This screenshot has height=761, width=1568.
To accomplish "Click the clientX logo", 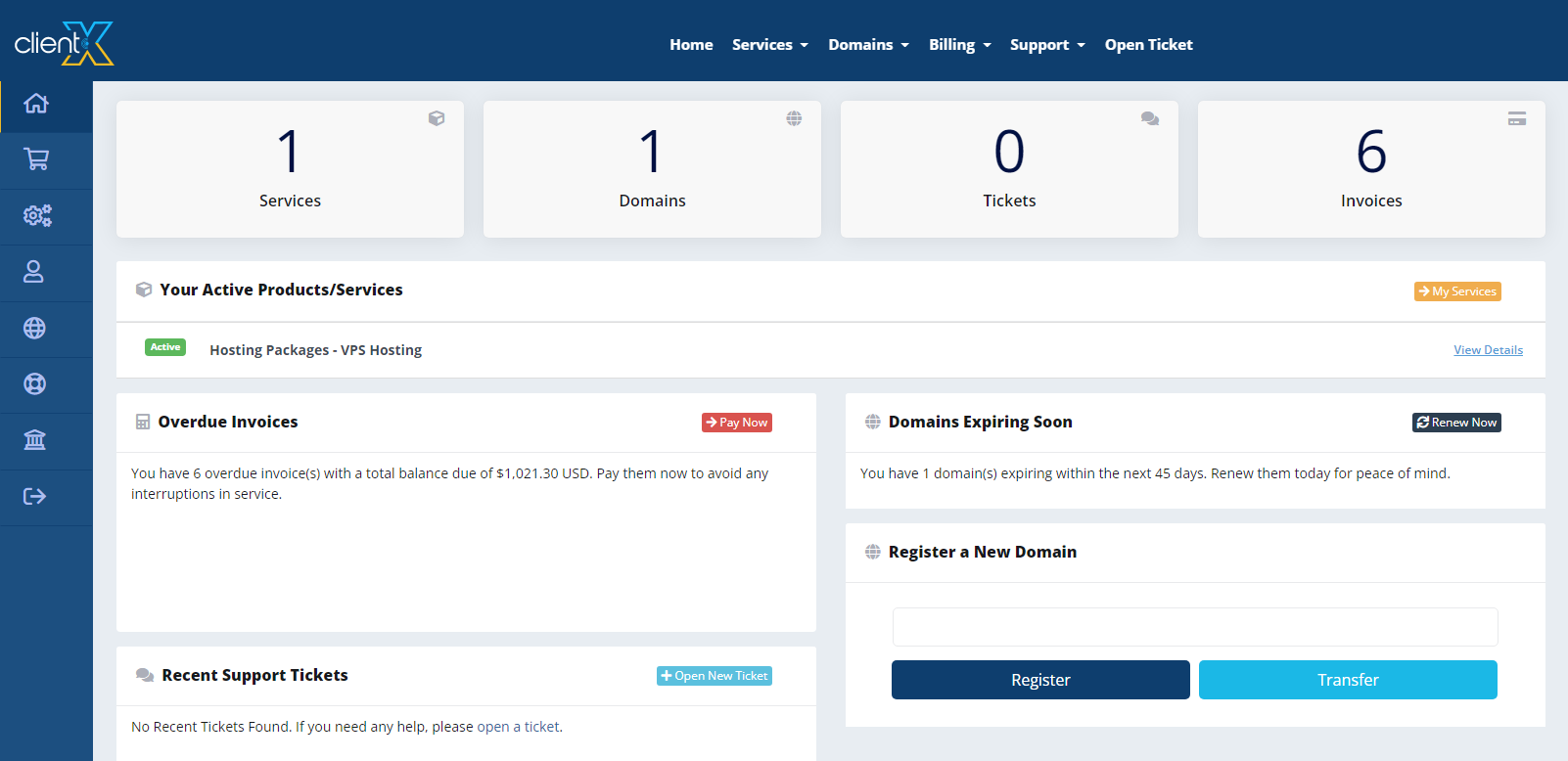I will (x=65, y=43).
